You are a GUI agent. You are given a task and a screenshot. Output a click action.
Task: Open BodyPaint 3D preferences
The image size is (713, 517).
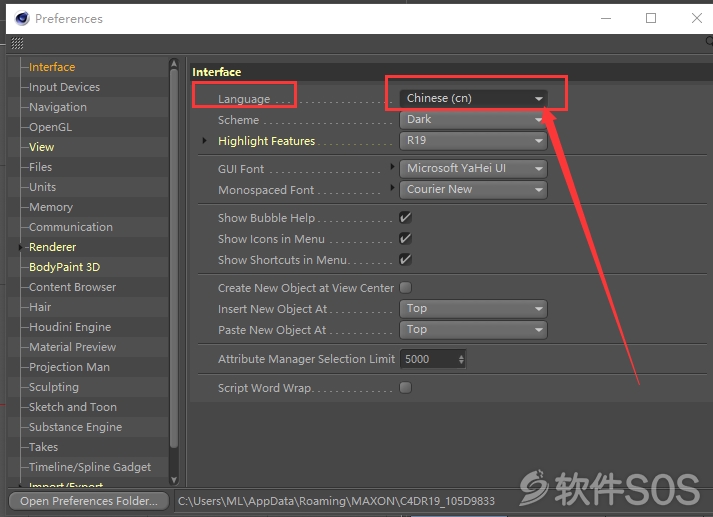click(x=65, y=267)
